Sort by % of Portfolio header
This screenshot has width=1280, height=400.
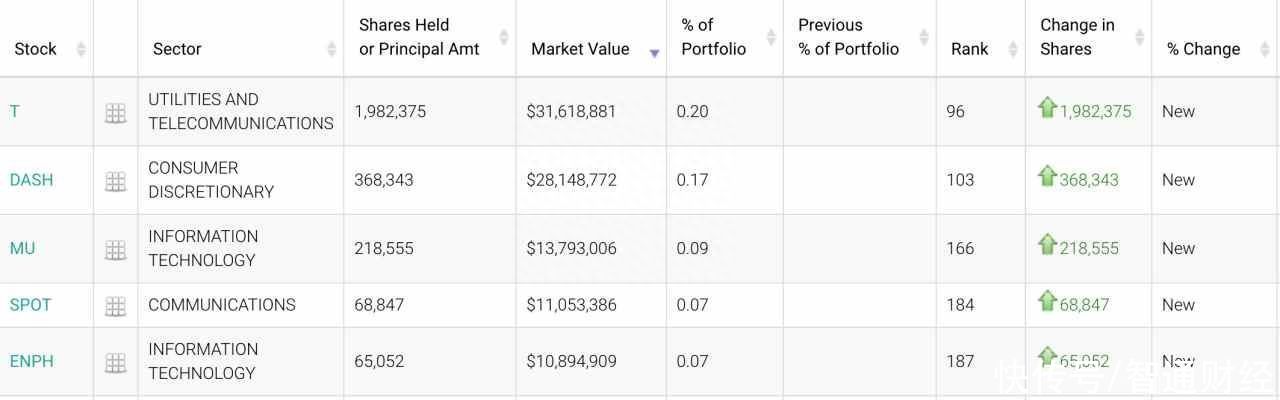click(714, 37)
